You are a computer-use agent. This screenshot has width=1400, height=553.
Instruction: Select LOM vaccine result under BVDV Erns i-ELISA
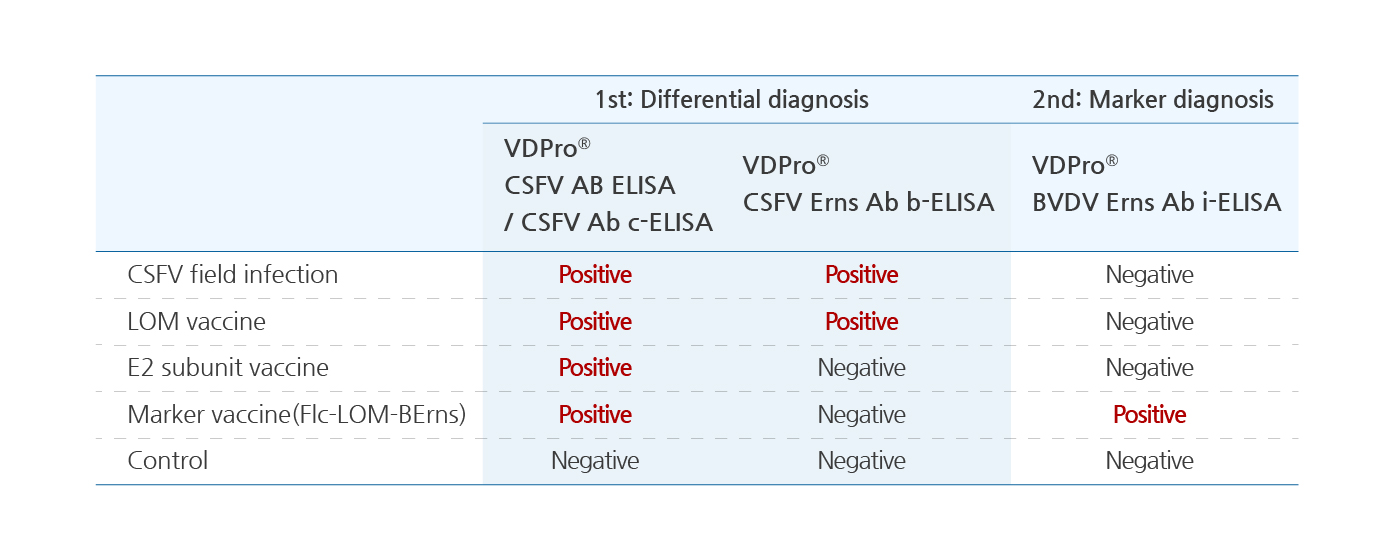(x=1150, y=322)
